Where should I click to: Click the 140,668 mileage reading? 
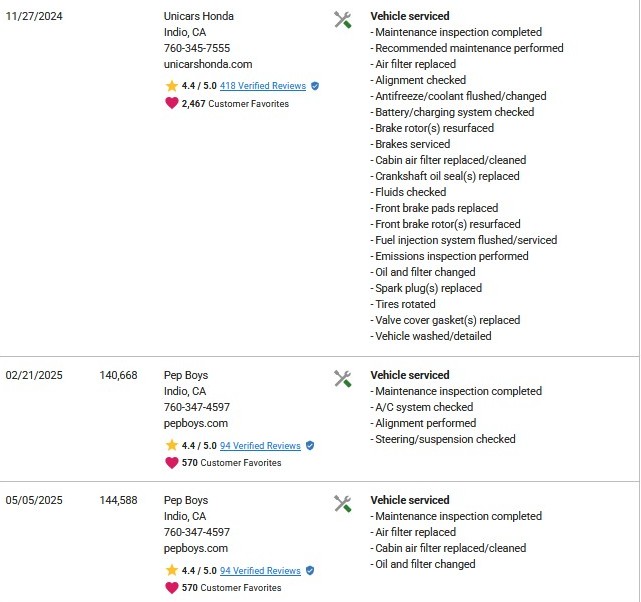(x=119, y=375)
